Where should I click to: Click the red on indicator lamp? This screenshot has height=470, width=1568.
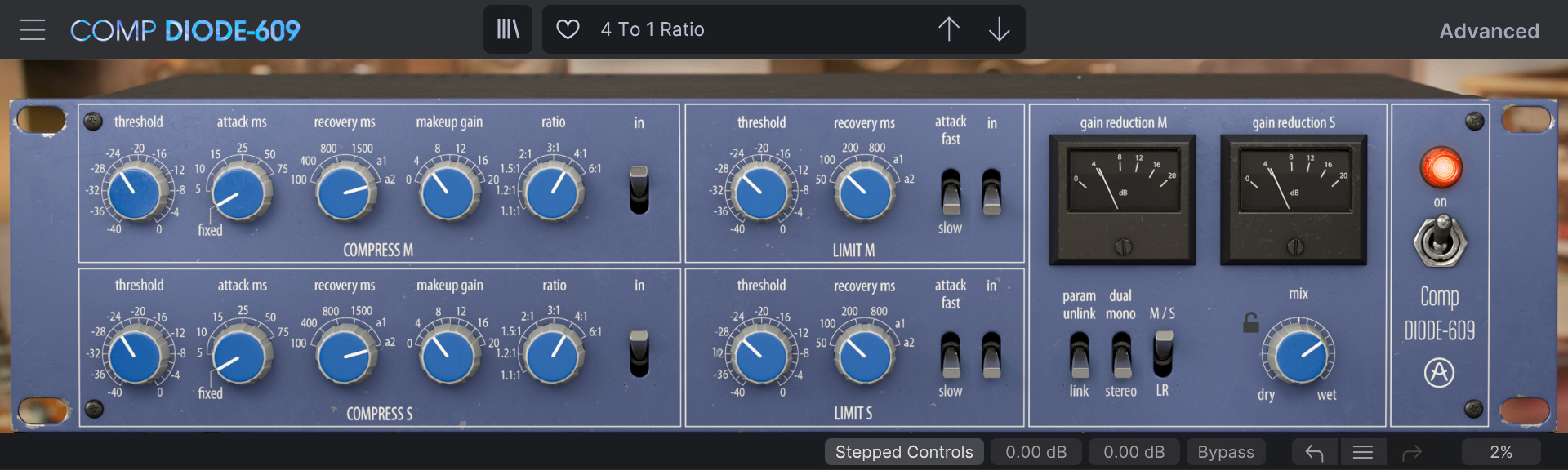[1441, 167]
